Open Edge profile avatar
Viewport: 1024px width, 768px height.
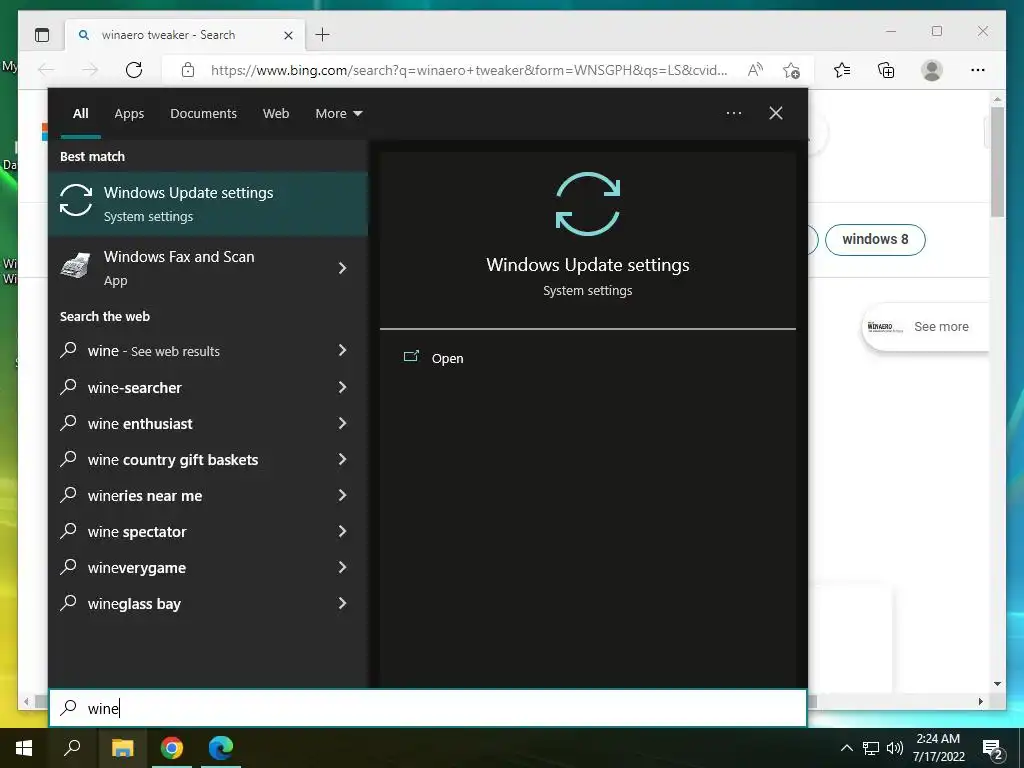click(x=932, y=70)
